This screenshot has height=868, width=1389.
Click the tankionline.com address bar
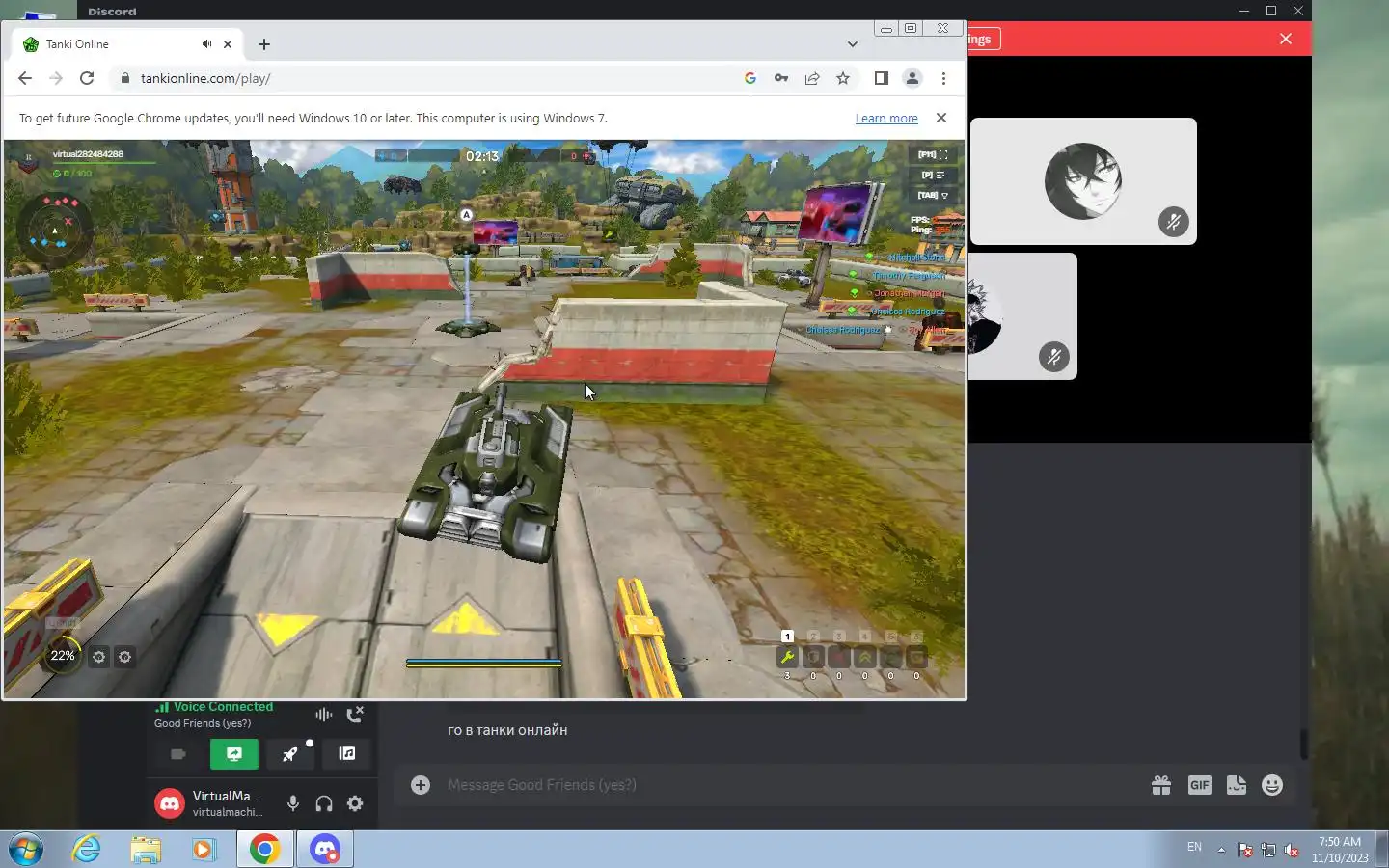click(424, 78)
